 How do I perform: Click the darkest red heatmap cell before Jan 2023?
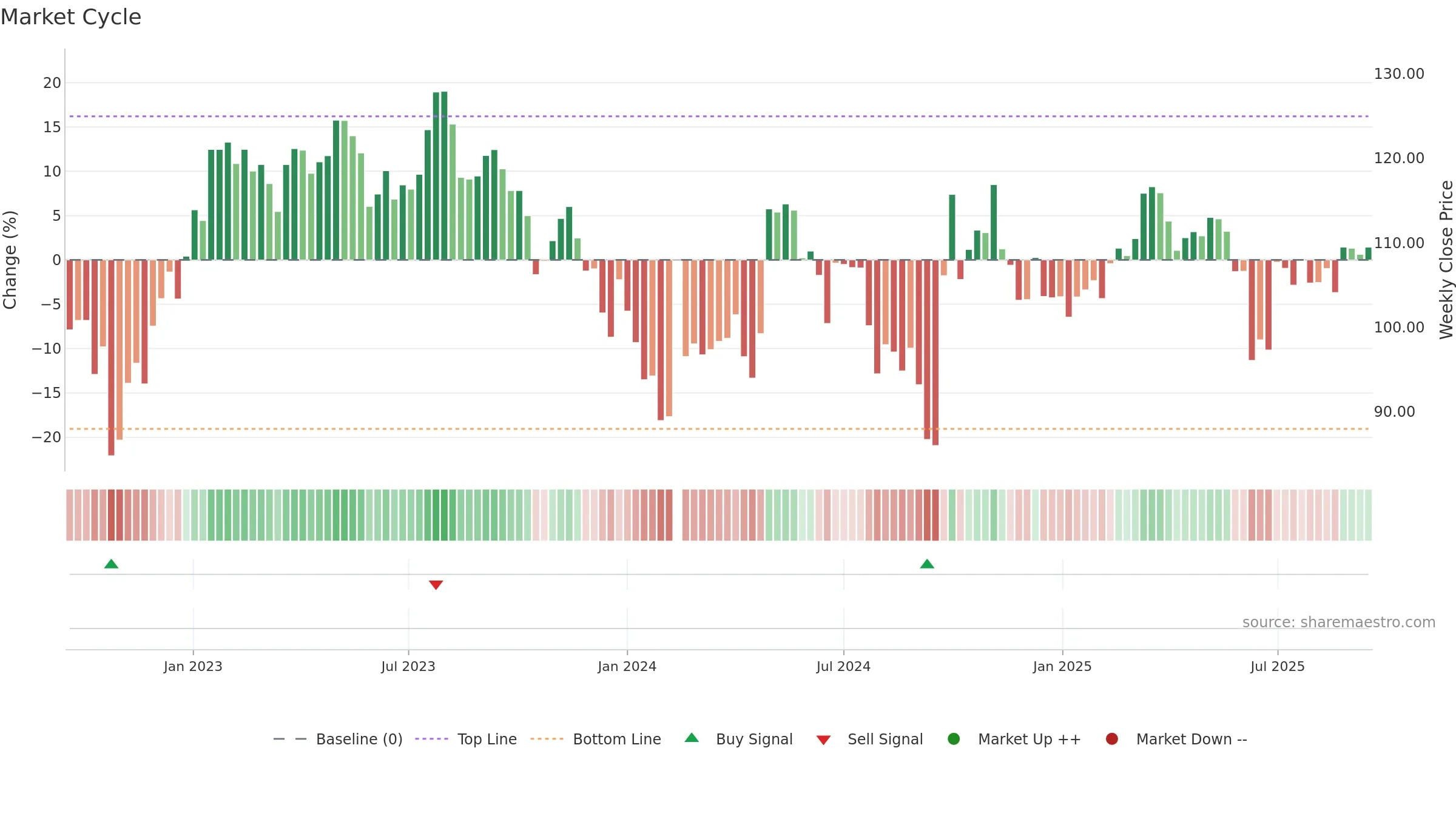point(111,515)
